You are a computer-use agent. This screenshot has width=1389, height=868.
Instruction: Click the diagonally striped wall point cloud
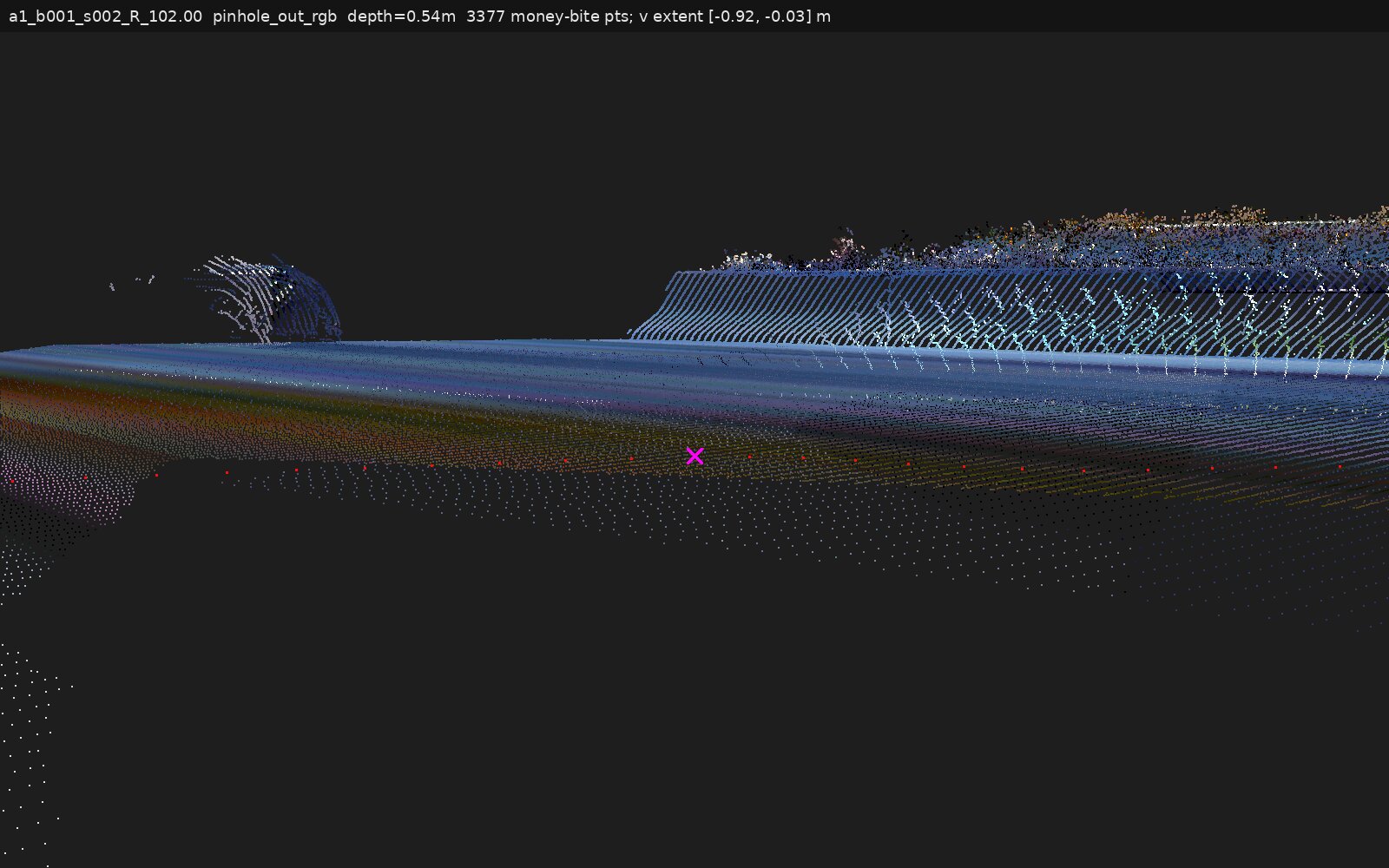pyautogui.click(x=1007, y=317)
